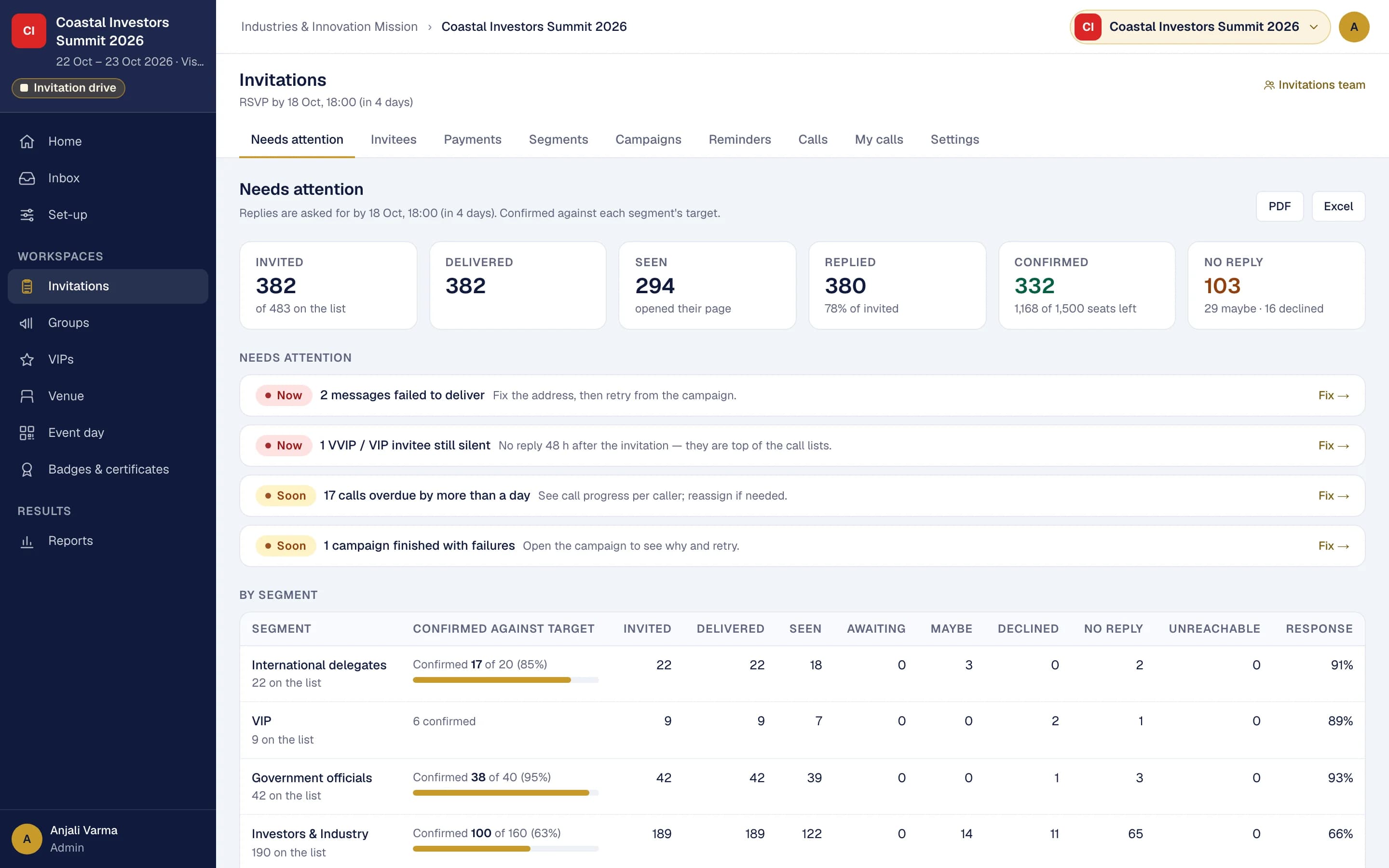The image size is (1389, 868).
Task: Click the Investors & Industry segment name
Action: pyautogui.click(x=310, y=834)
